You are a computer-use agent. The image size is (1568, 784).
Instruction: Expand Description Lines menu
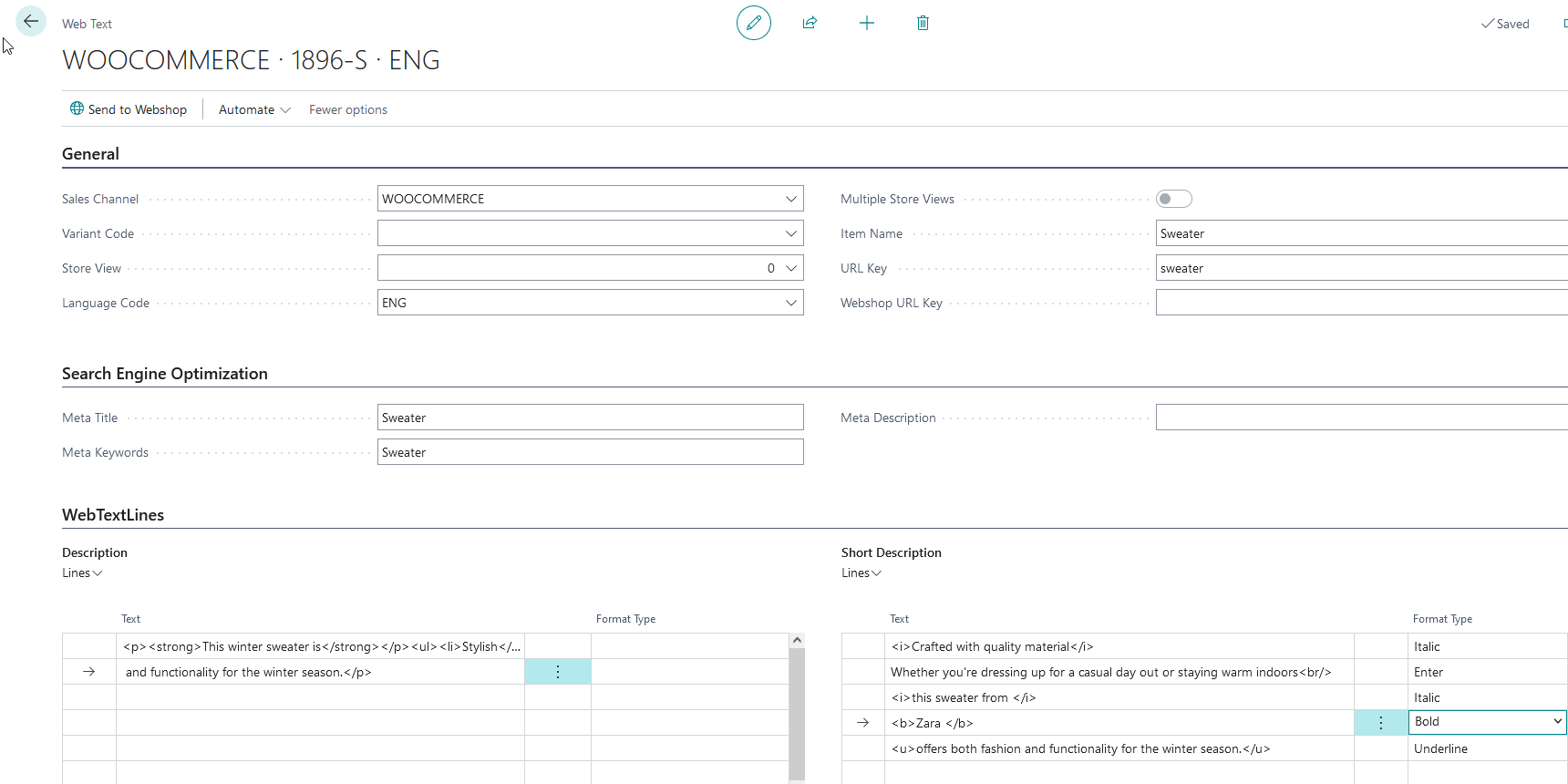click(82, 573)
